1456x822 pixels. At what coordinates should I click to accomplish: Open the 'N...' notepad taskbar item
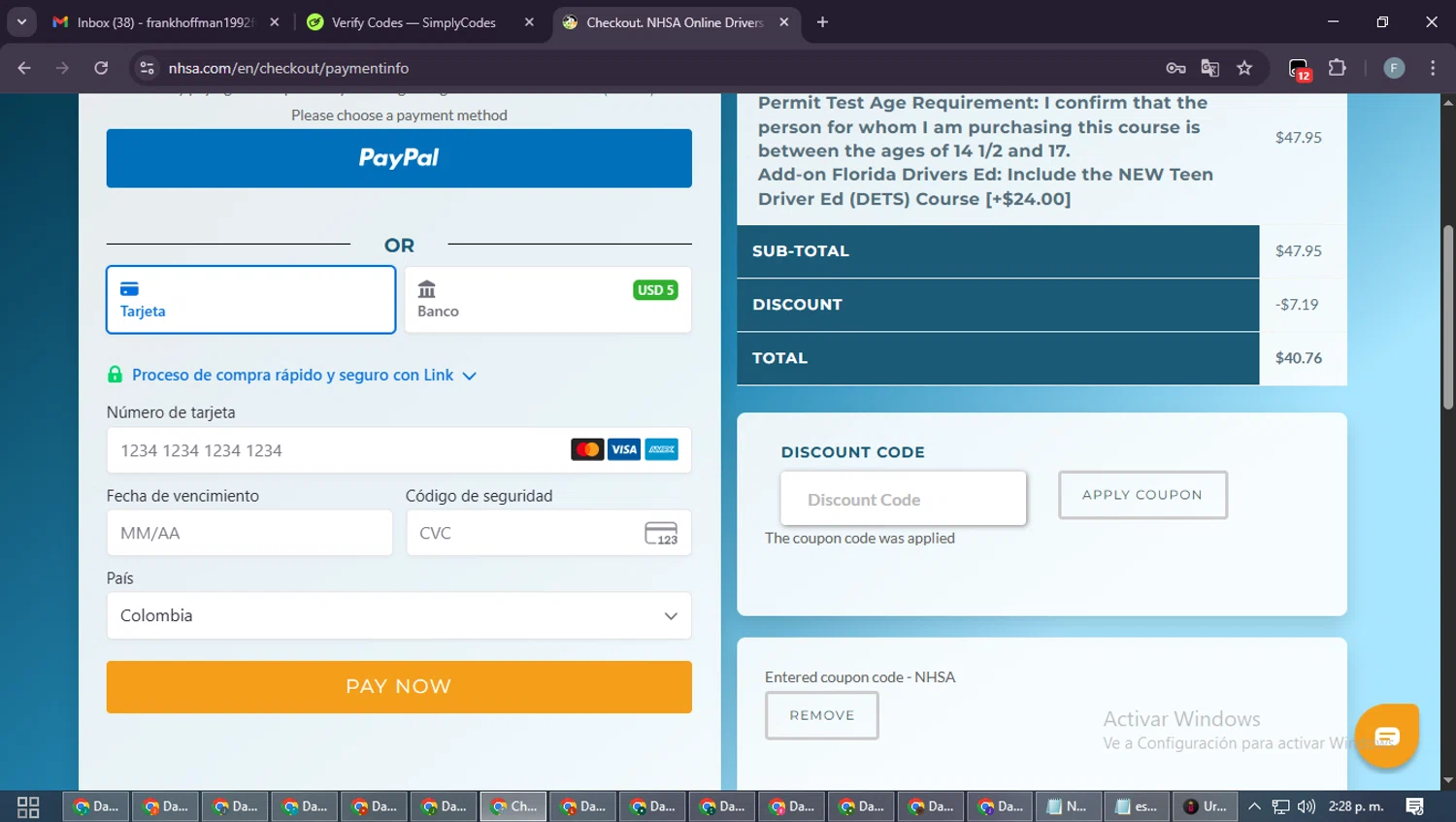(1067, 806)
